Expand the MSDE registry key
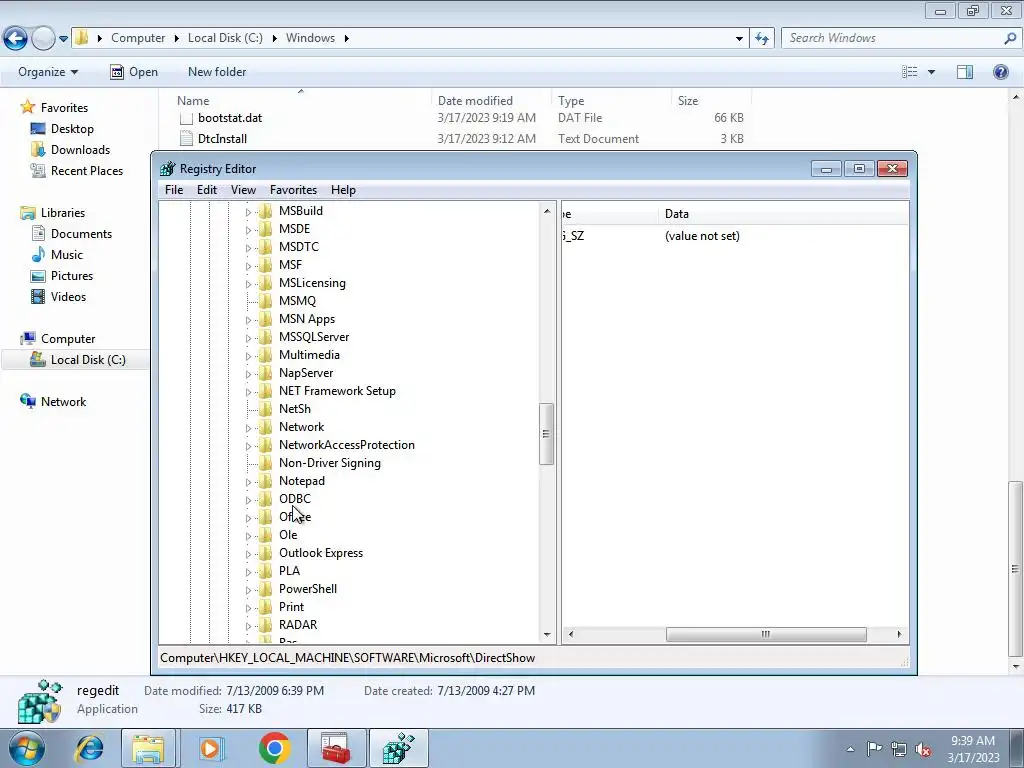Image resolution: width=1024 pixels, height=768 pixels. point(248,230)
